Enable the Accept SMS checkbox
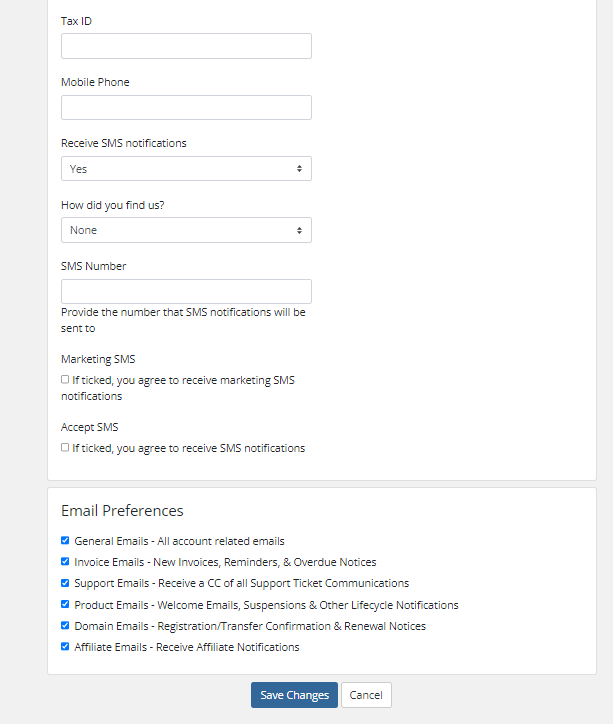613x724 pixels. [65, 447]
